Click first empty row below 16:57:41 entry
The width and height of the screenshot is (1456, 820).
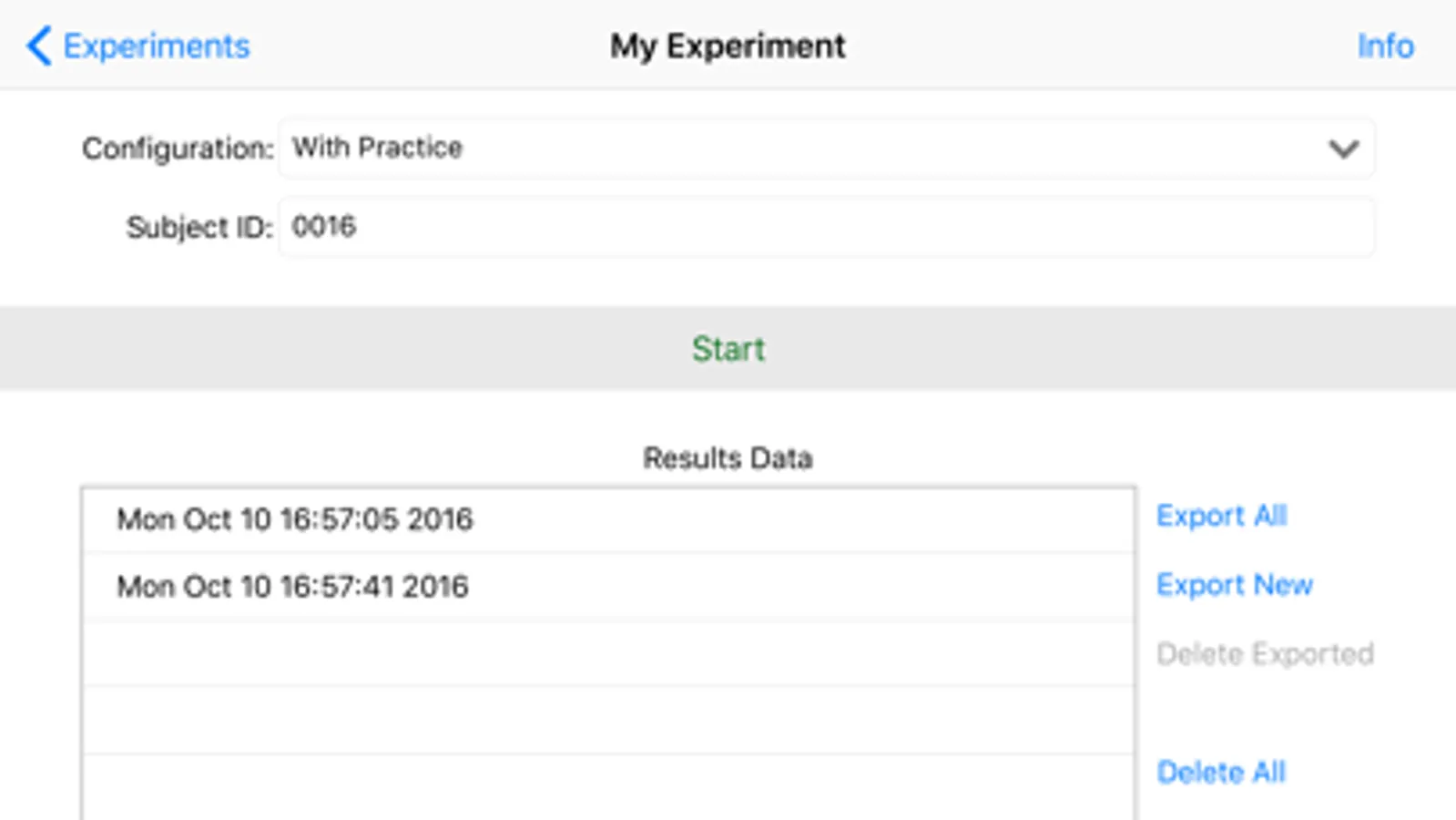[608, 654]
